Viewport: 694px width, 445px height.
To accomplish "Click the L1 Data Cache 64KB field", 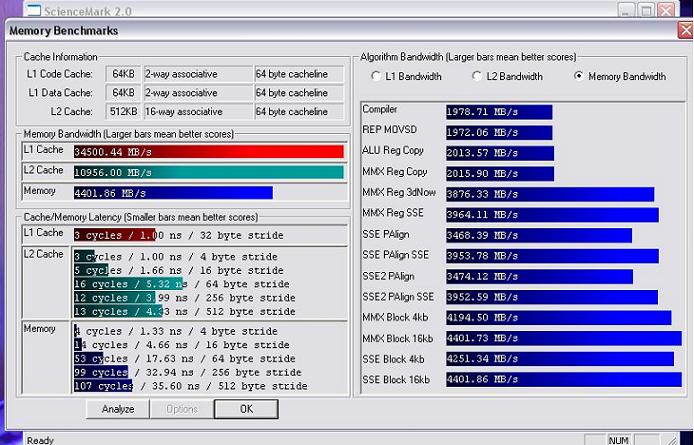I will [123, 93].
